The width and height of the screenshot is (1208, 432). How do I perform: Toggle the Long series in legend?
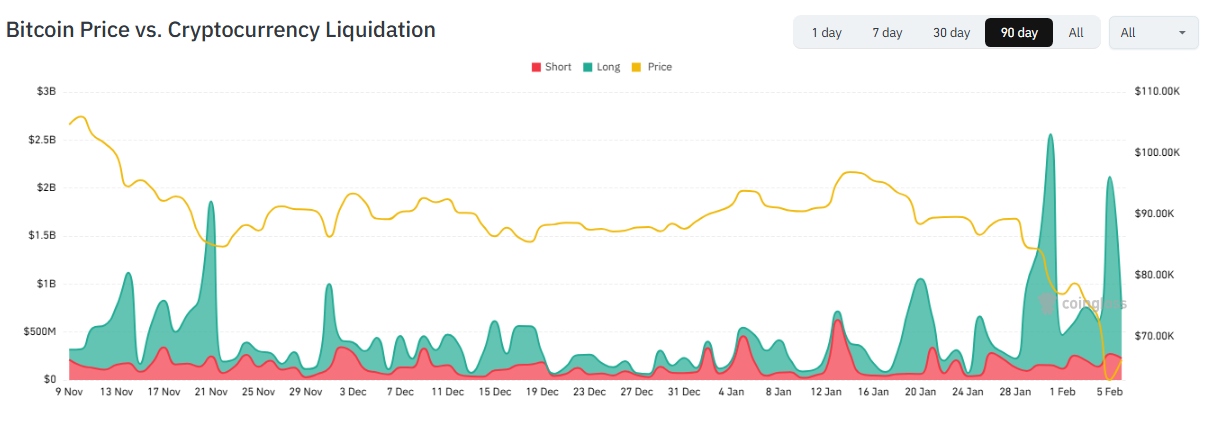click(601, 67)
